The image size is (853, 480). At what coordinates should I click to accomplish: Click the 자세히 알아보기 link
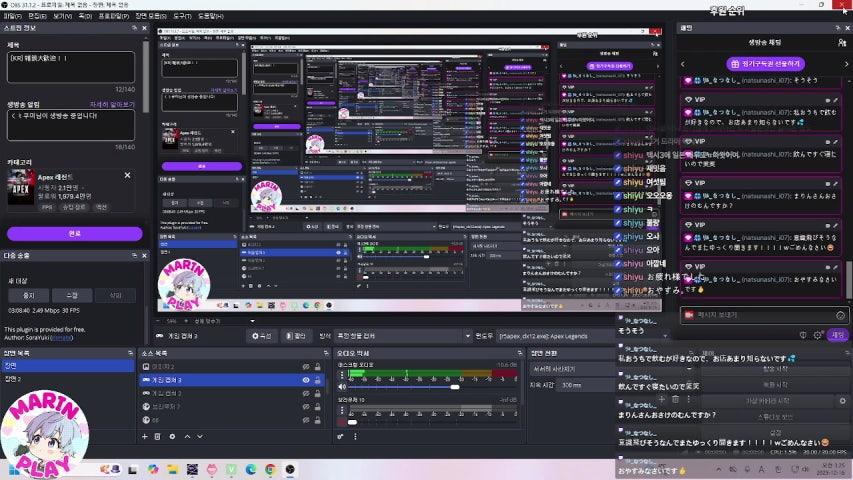coord(112,103)
